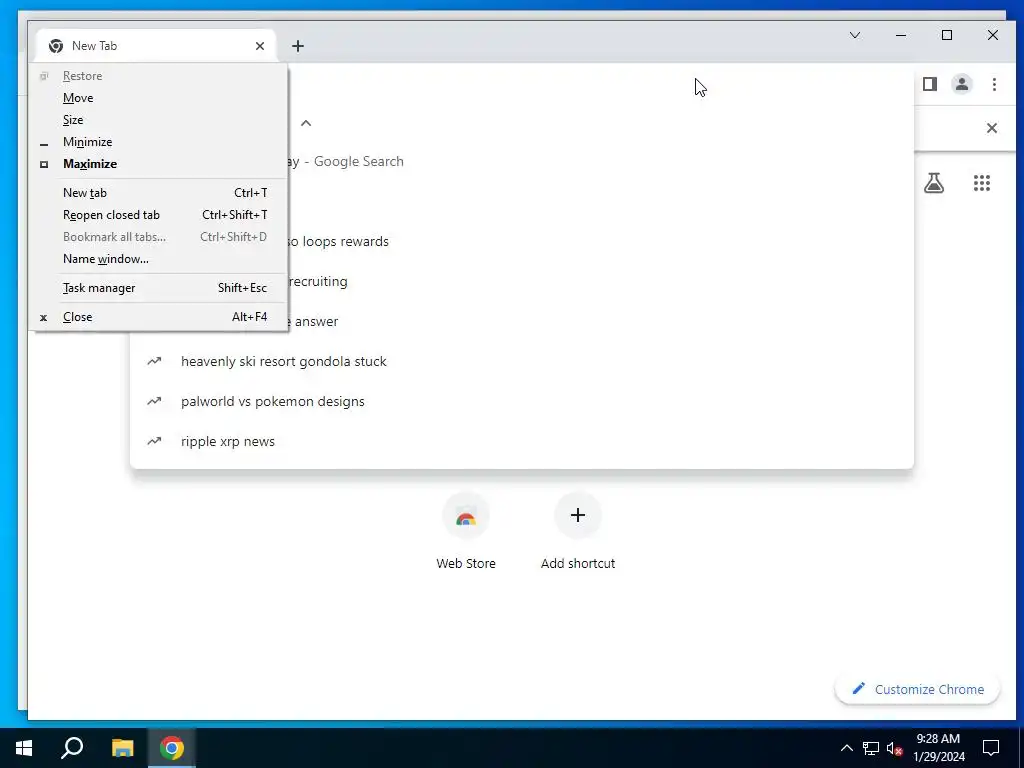Close the New Tab tab
This screenshot has height=768, width=1024.
(260, 46)
